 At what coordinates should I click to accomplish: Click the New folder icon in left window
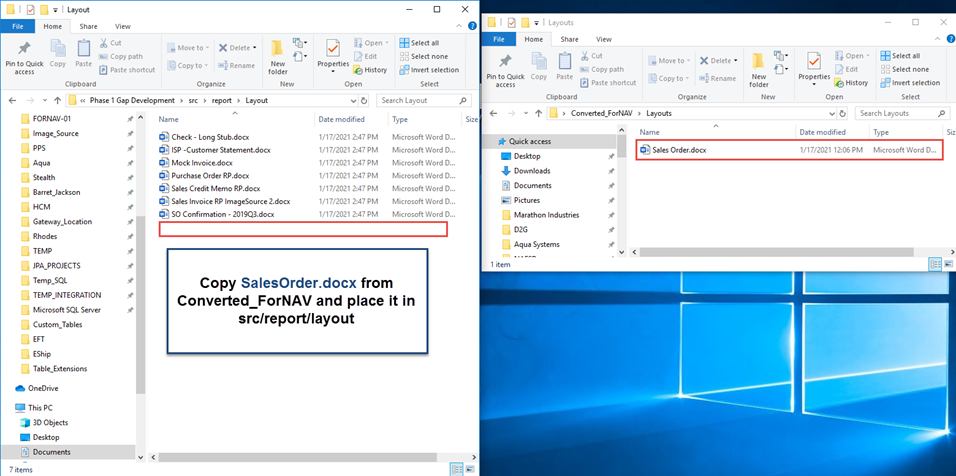(277, 56)
